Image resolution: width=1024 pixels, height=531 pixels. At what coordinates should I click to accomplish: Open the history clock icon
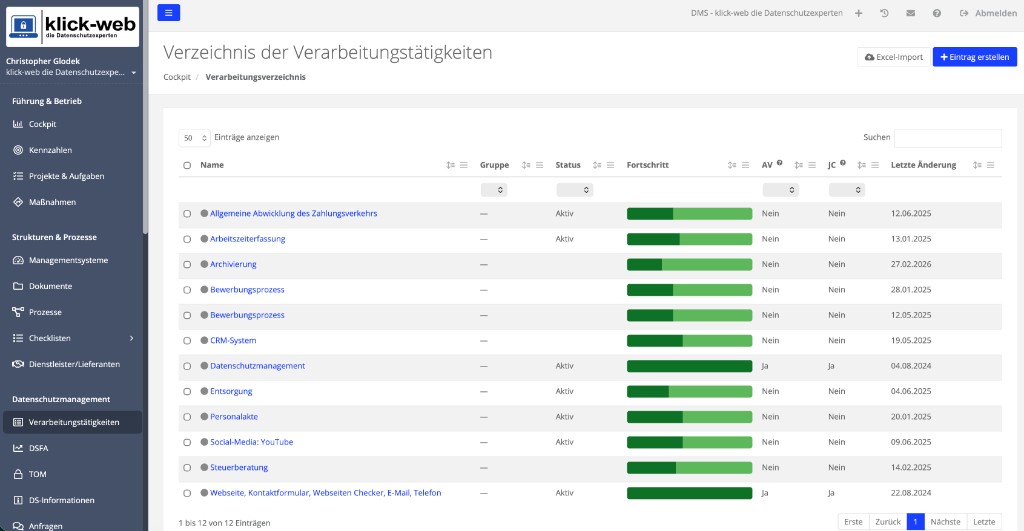coord(884,13)
